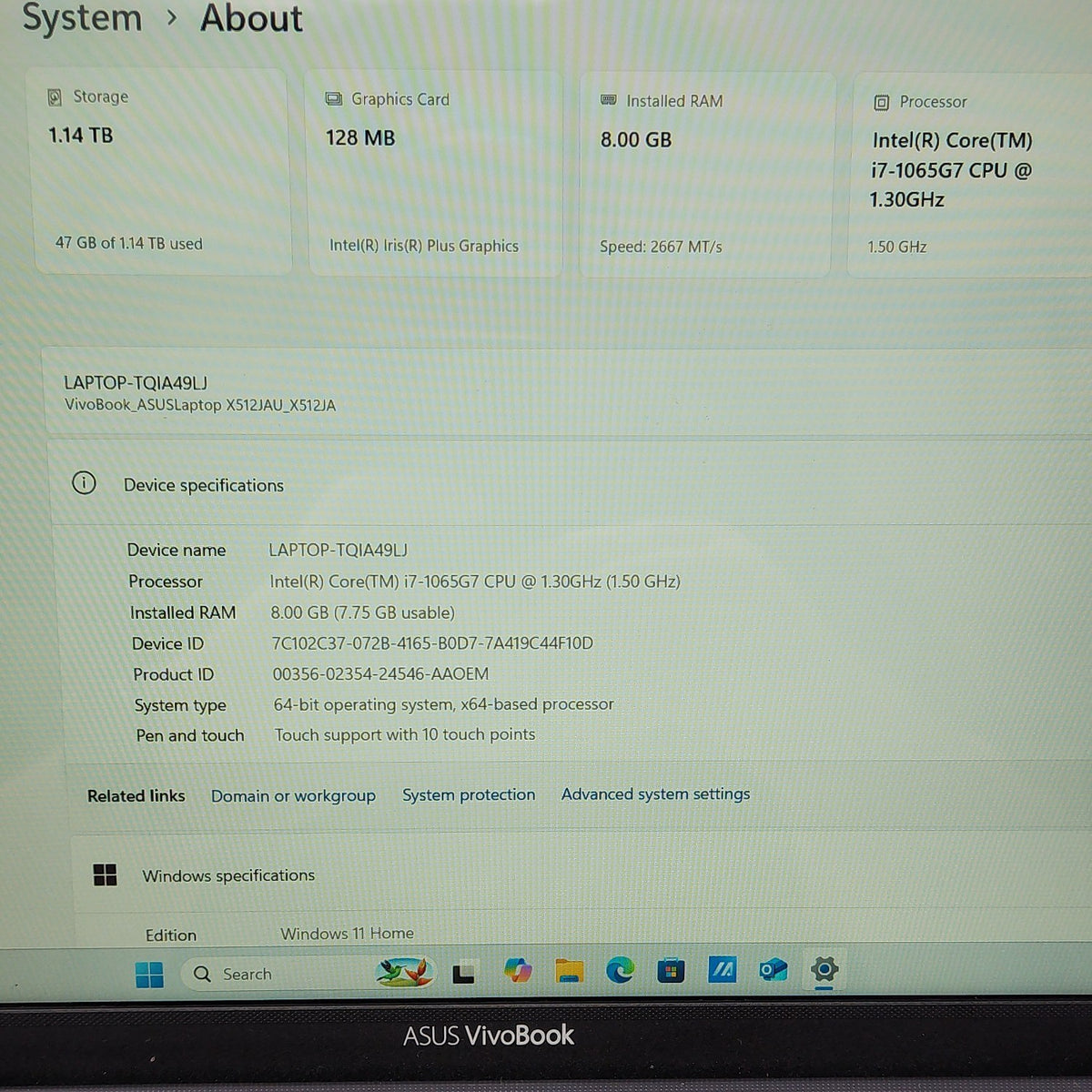Image resolution: width=1092 pixels, height=1092 pixels.
Task: Collapse the Device specifications section
Action: pyautogui.click(x=571, y=484)
